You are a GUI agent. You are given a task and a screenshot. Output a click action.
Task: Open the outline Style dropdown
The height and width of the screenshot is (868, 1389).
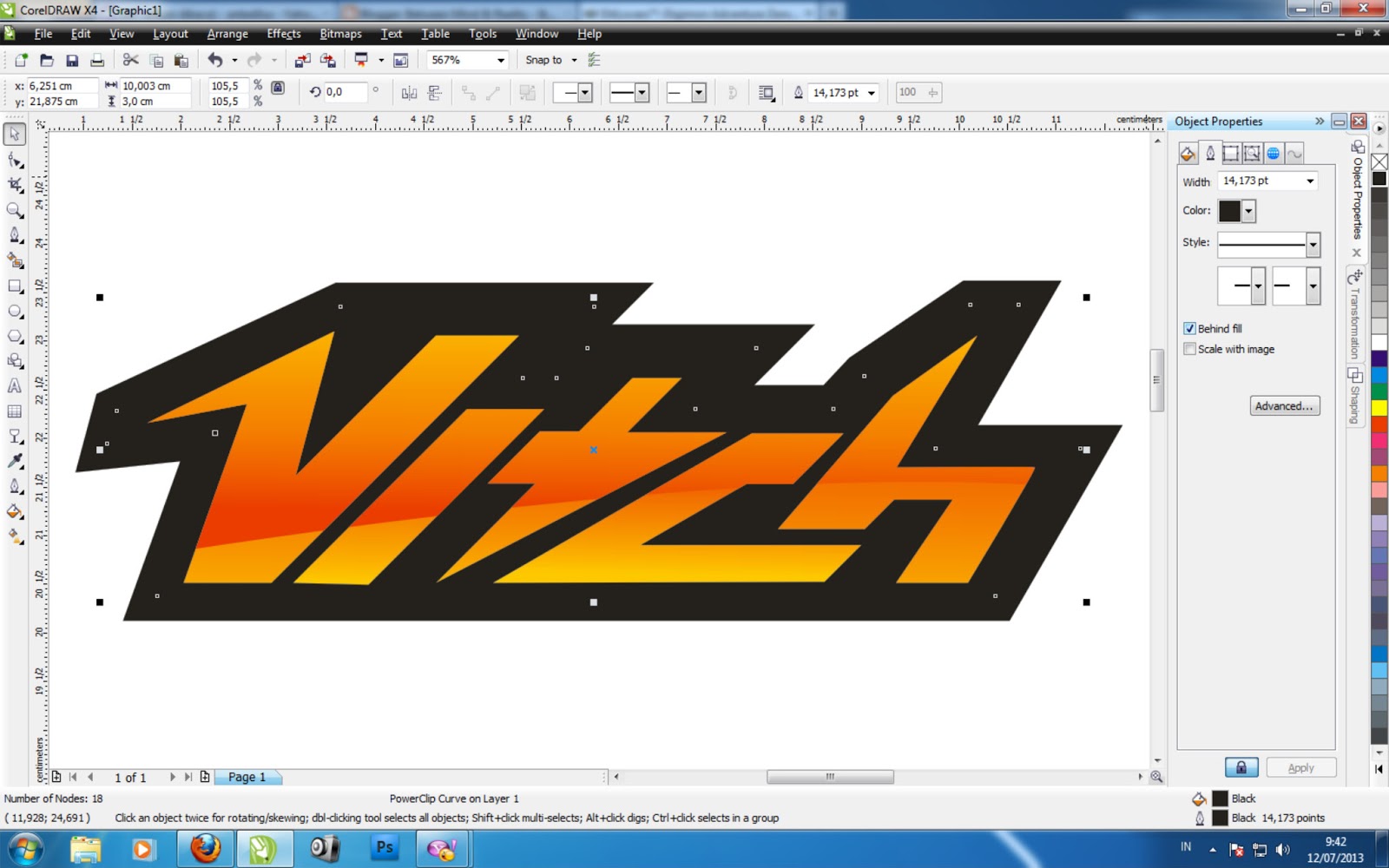1313,245
